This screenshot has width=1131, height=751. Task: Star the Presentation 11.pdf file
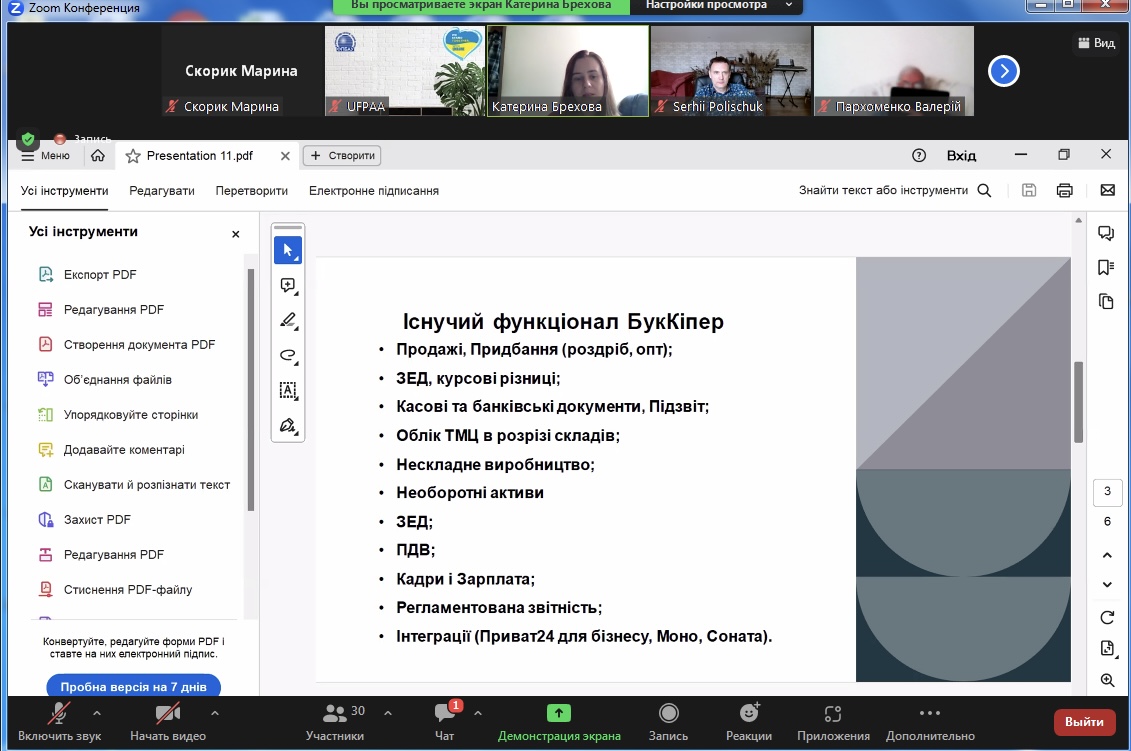pos(133,156)
